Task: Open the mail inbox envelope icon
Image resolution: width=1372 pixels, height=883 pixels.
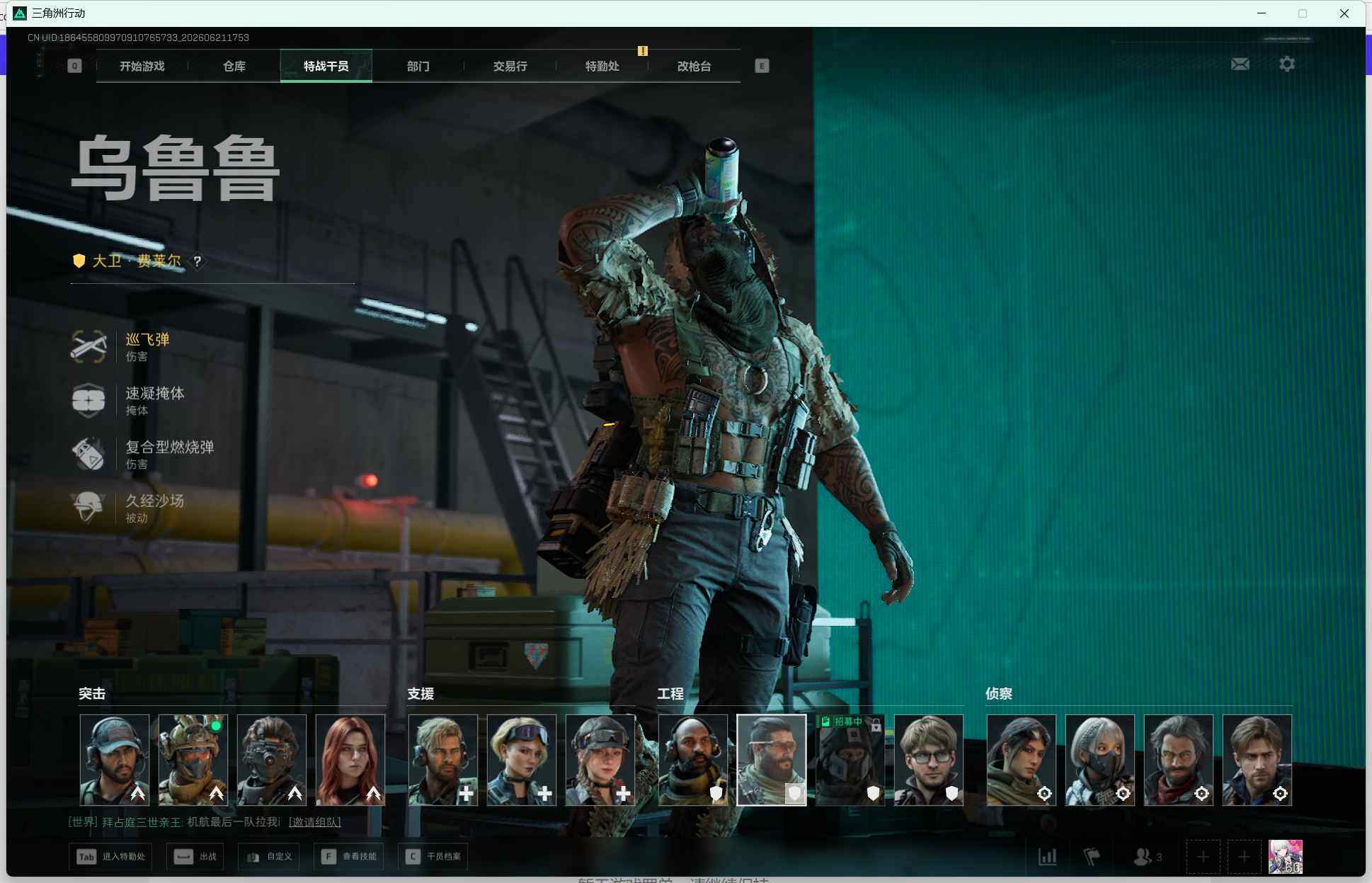Action: coord(1240,64)
